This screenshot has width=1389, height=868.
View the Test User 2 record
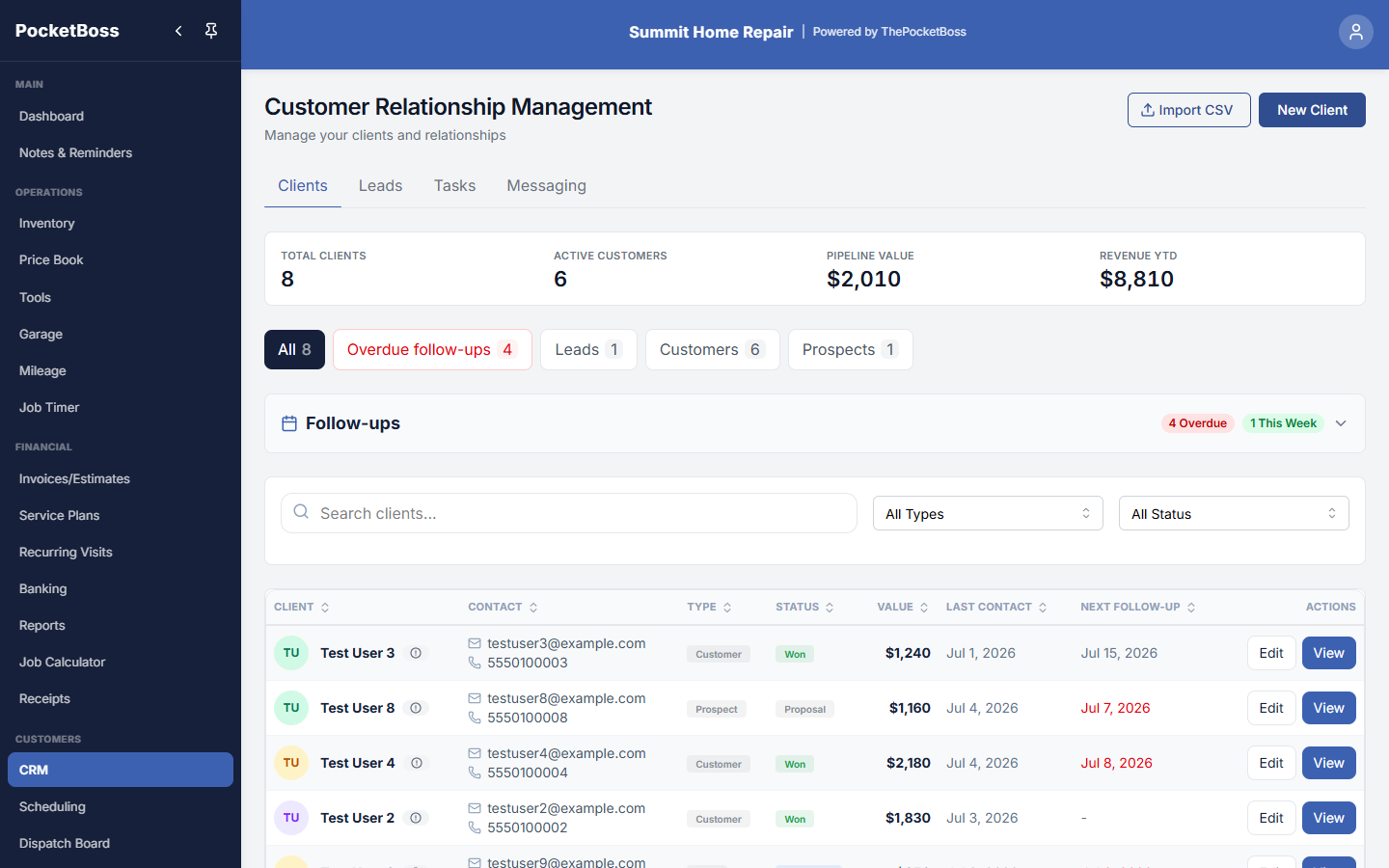(1329, 818)
